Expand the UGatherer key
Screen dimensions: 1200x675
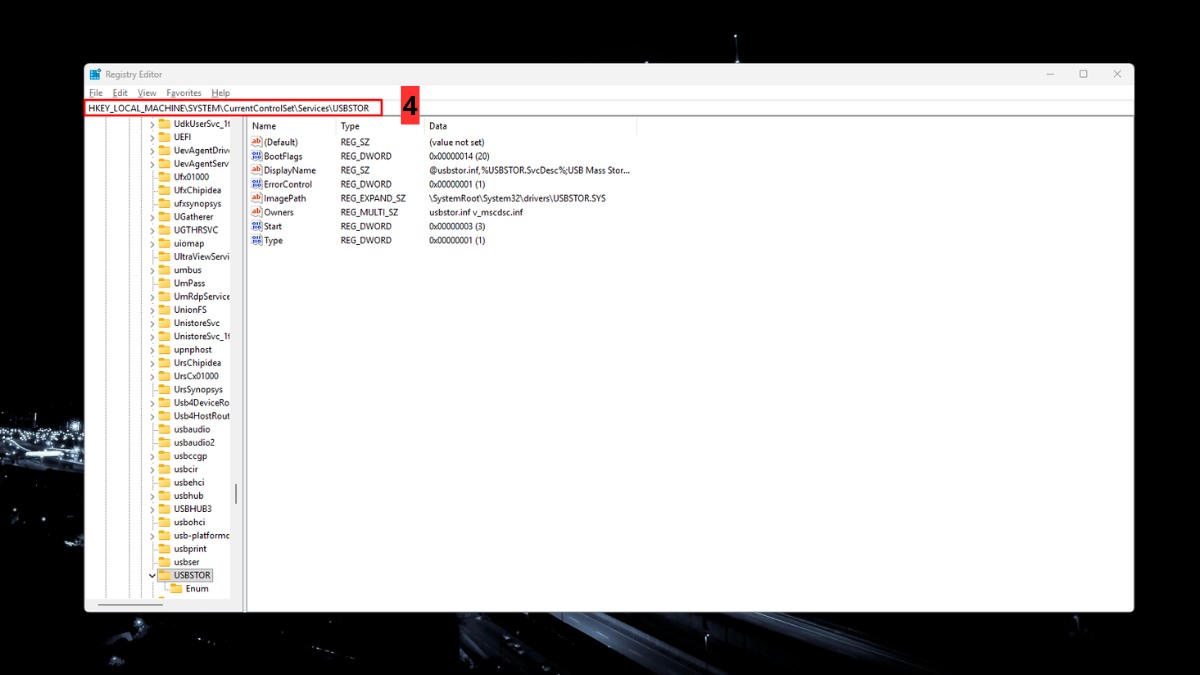152,217
